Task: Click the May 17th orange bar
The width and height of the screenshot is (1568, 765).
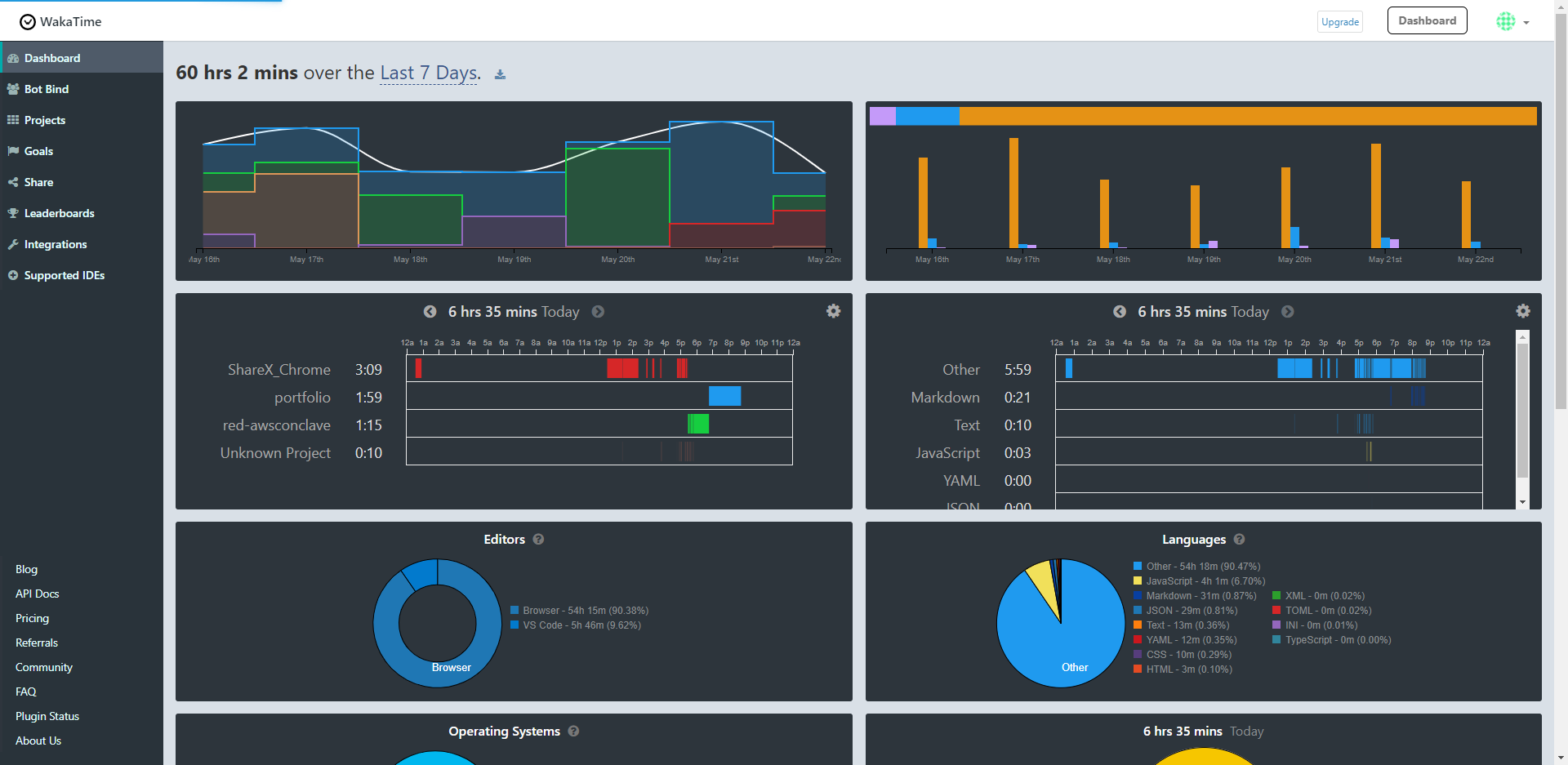Action: click(x=1013, y=193)
